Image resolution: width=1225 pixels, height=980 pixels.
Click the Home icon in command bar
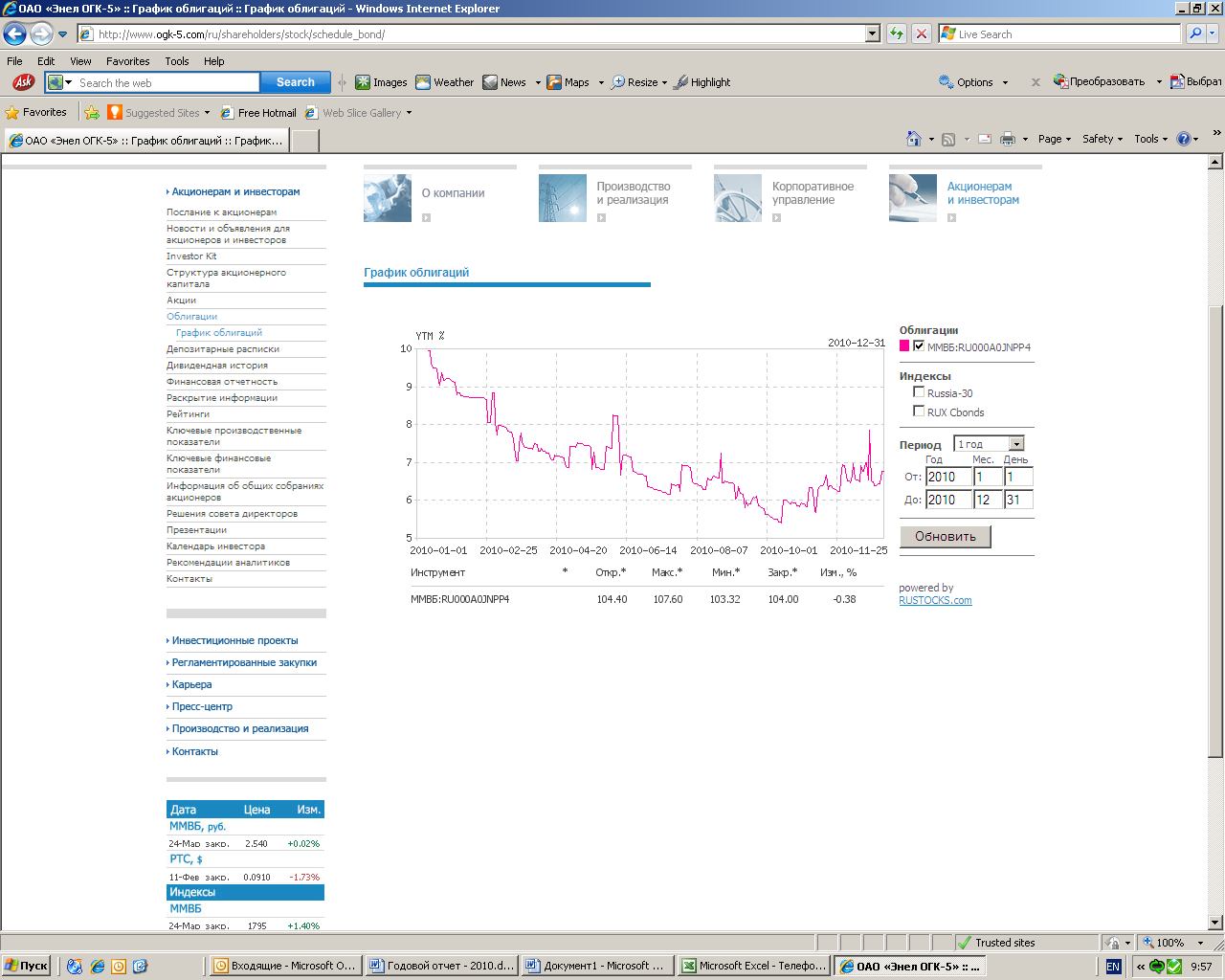914,139
